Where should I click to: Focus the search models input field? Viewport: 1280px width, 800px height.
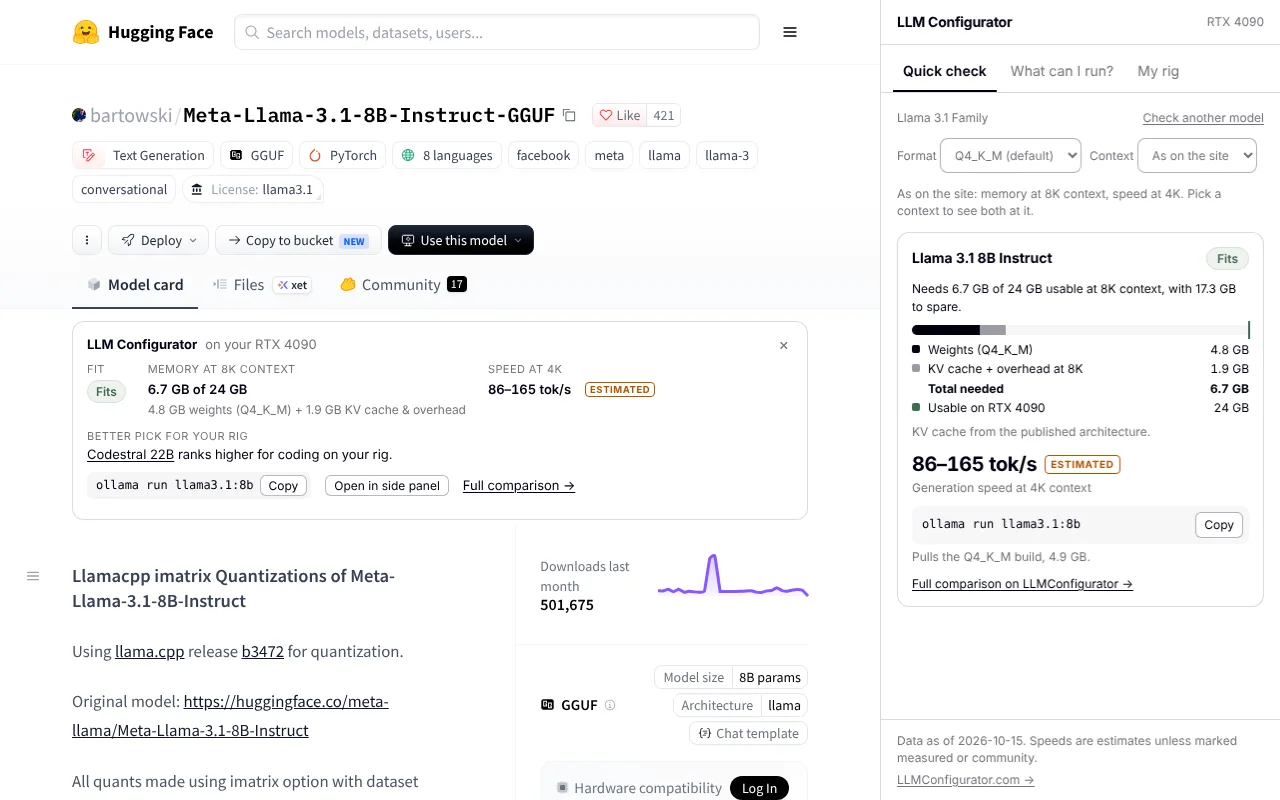[x=497, y=32]
